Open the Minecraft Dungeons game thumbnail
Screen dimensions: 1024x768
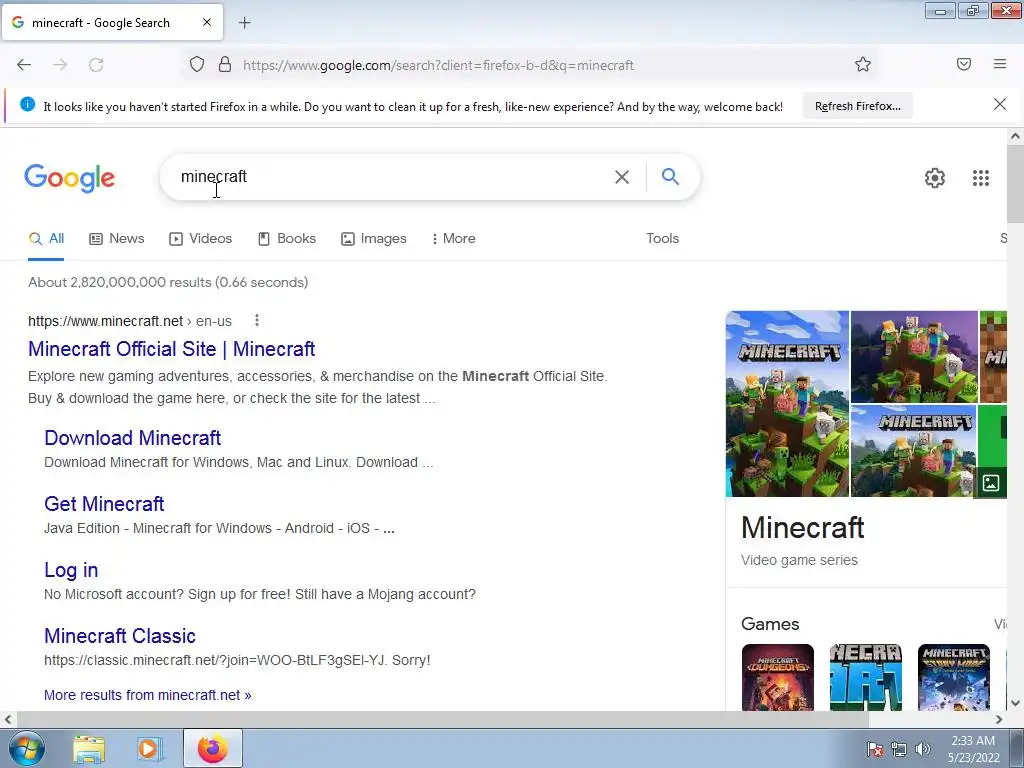(x=778, y=677)
